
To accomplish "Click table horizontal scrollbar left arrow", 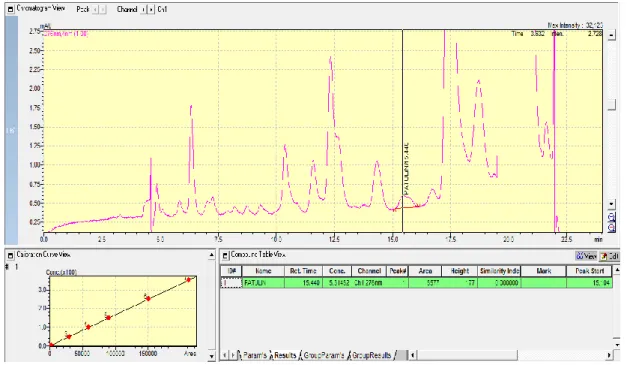I will 412,355.
